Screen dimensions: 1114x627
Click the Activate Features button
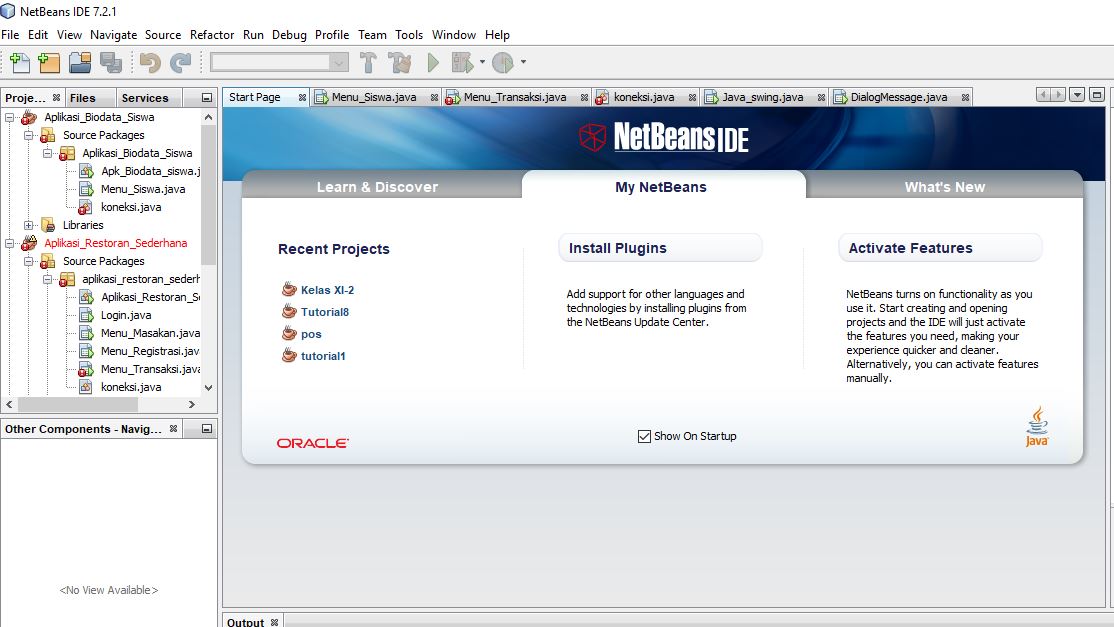point(940,248)
